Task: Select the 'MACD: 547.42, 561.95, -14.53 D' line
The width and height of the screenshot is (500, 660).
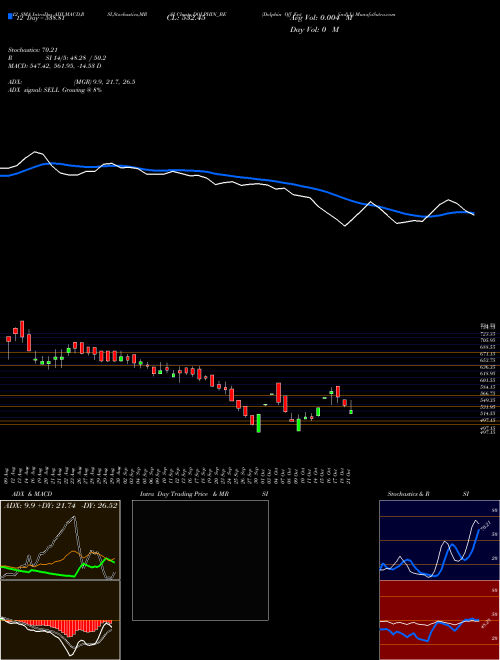Action: pyautogui.click(x=55, y=66)
